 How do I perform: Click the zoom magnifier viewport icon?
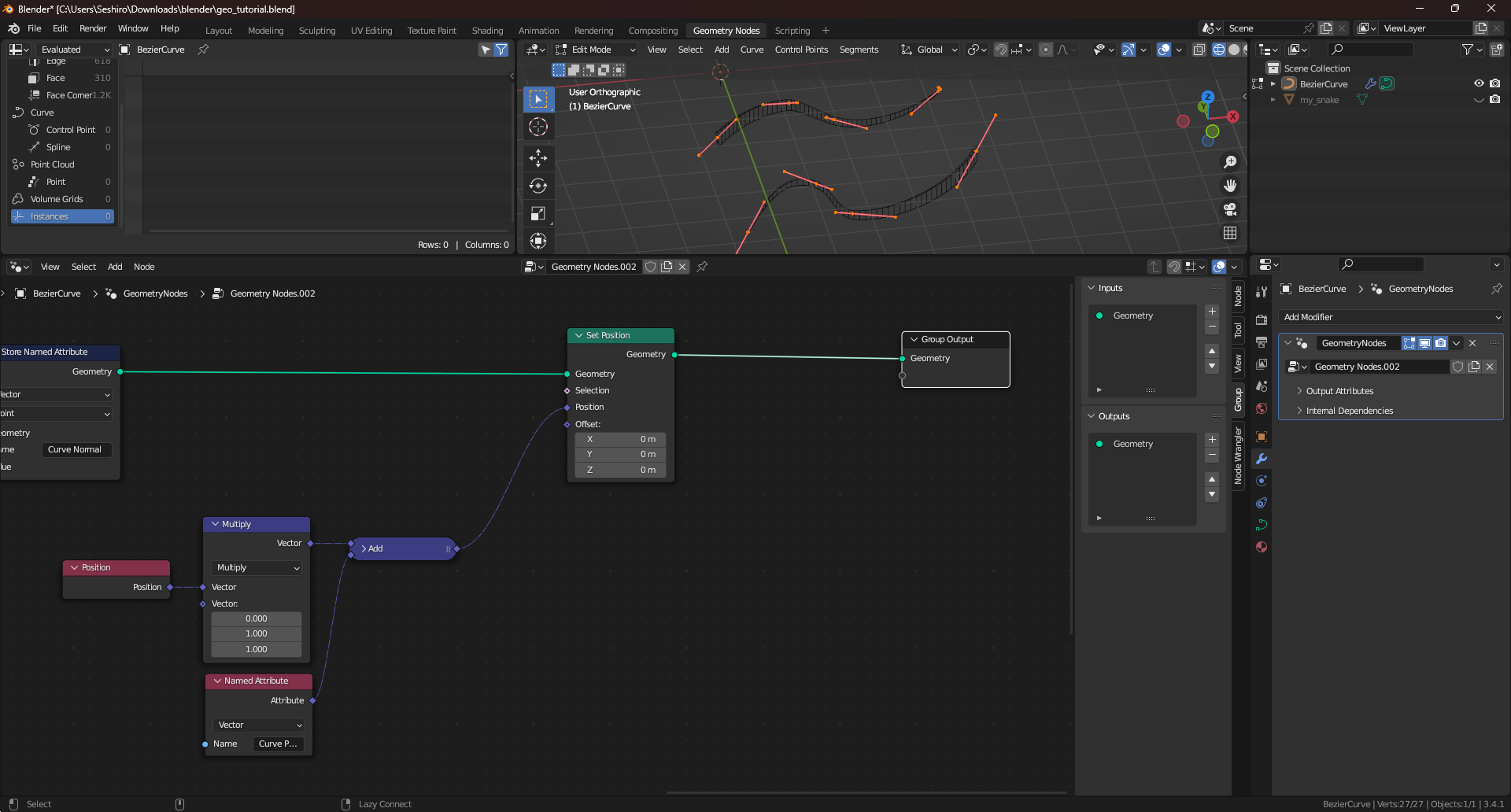click(x=1230, y=162)
